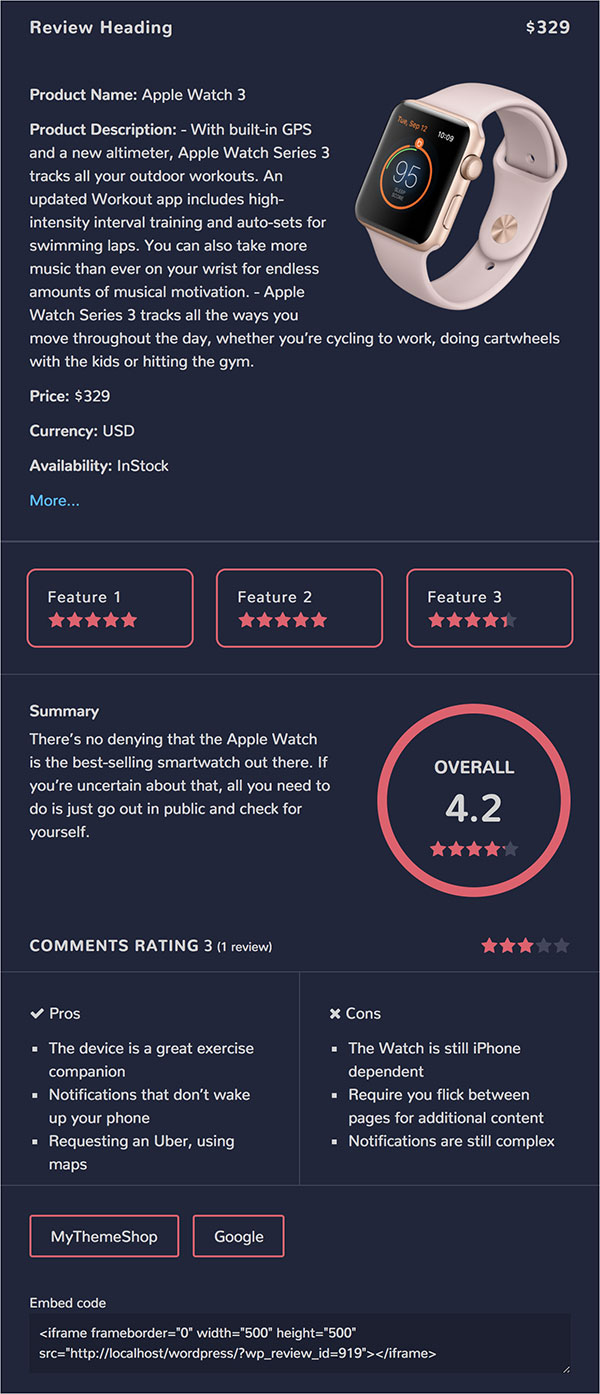Click the Feature 2 star rating
The height and width of the screenshot is (1394, 600).
(x=282, y=620)
